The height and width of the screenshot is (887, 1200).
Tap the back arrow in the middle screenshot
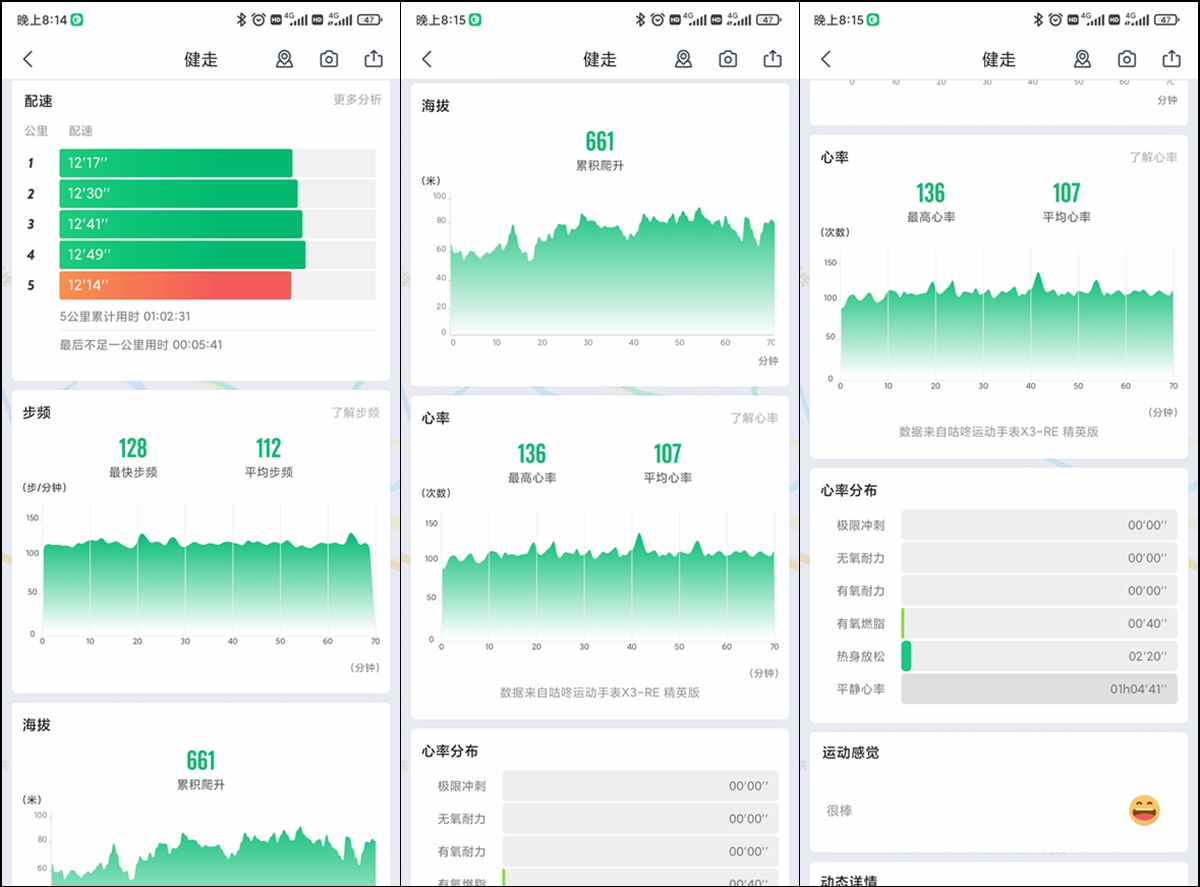pos(427,60)
